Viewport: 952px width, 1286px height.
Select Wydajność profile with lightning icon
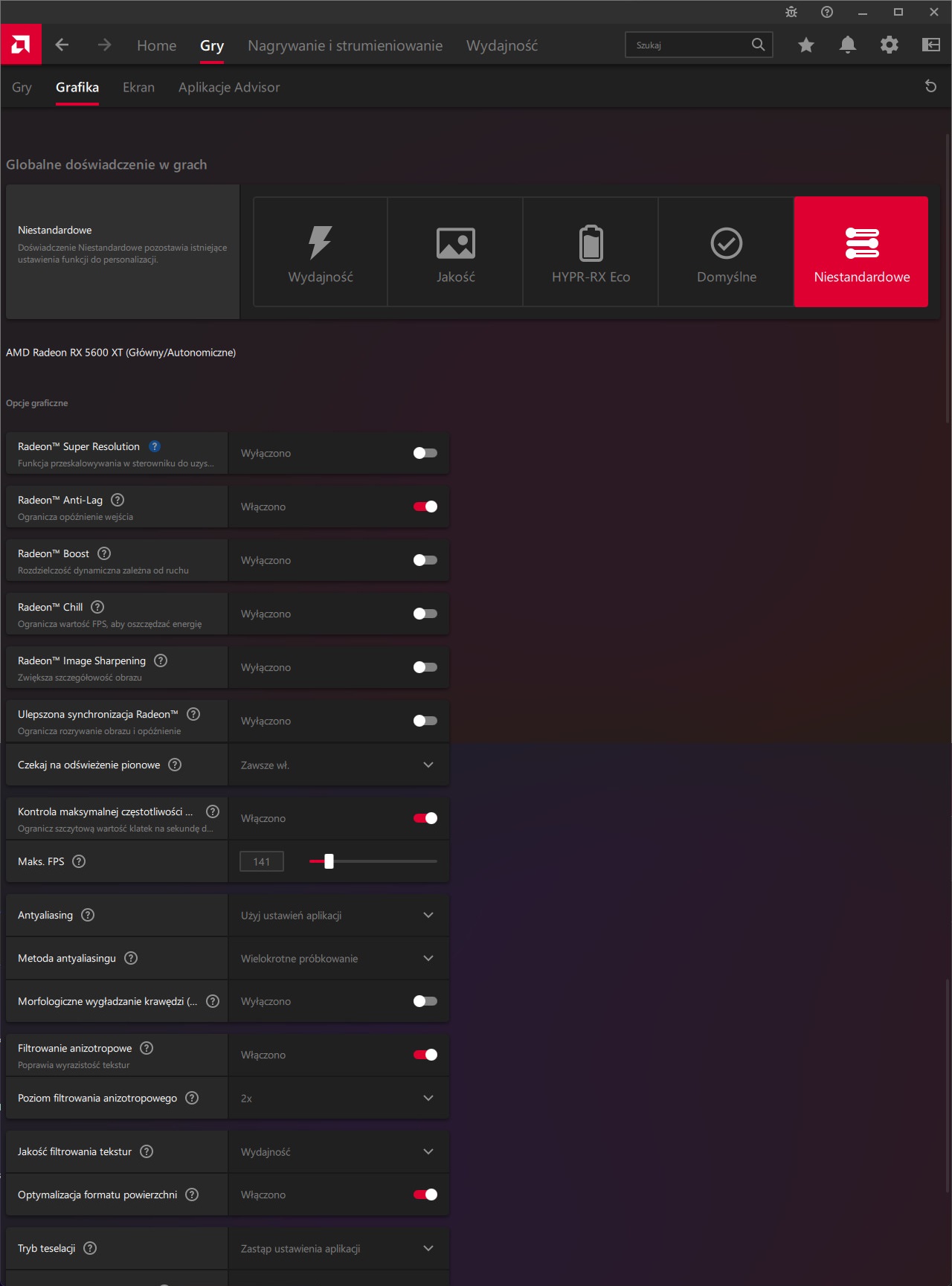coord(321,251)
